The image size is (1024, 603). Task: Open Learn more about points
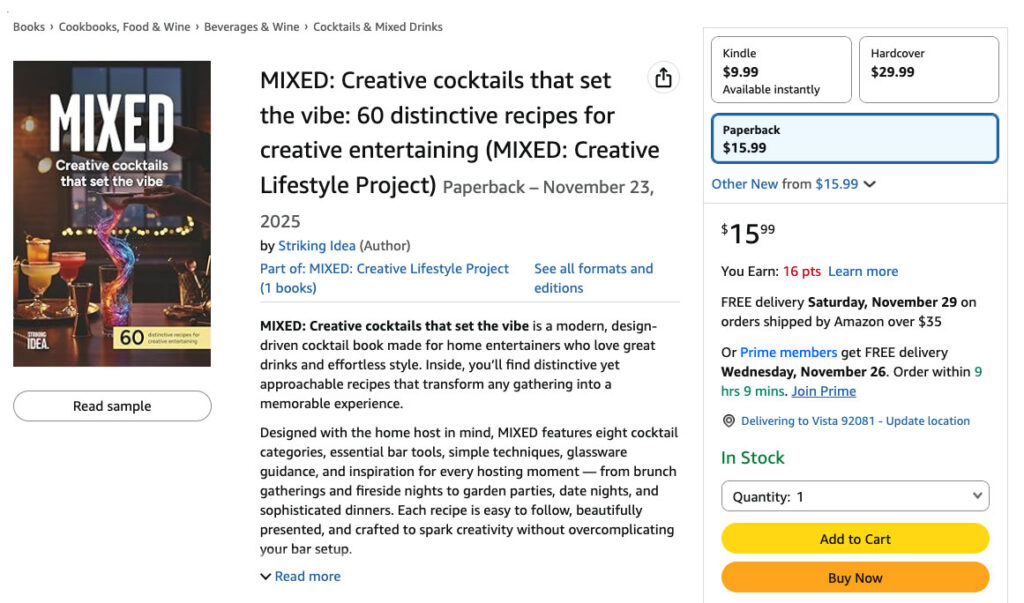[863, 271]
